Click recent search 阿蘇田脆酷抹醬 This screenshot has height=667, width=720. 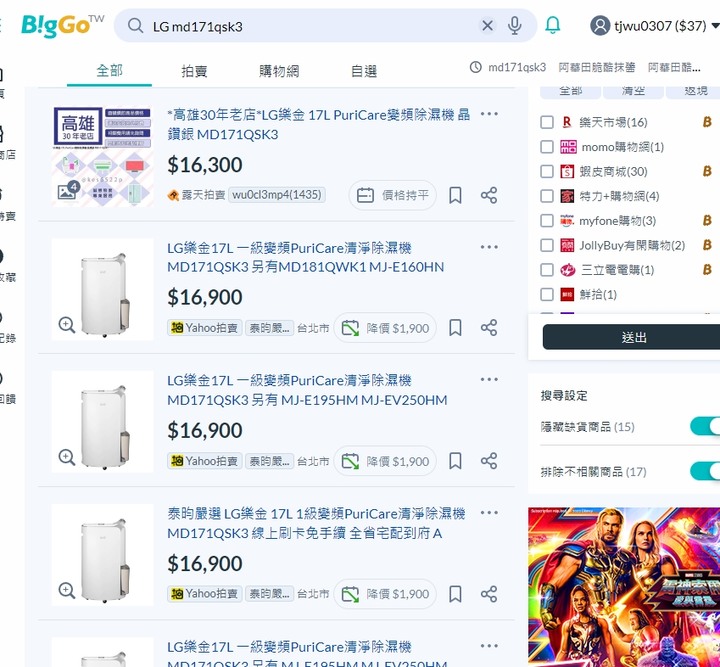point(596,67)
